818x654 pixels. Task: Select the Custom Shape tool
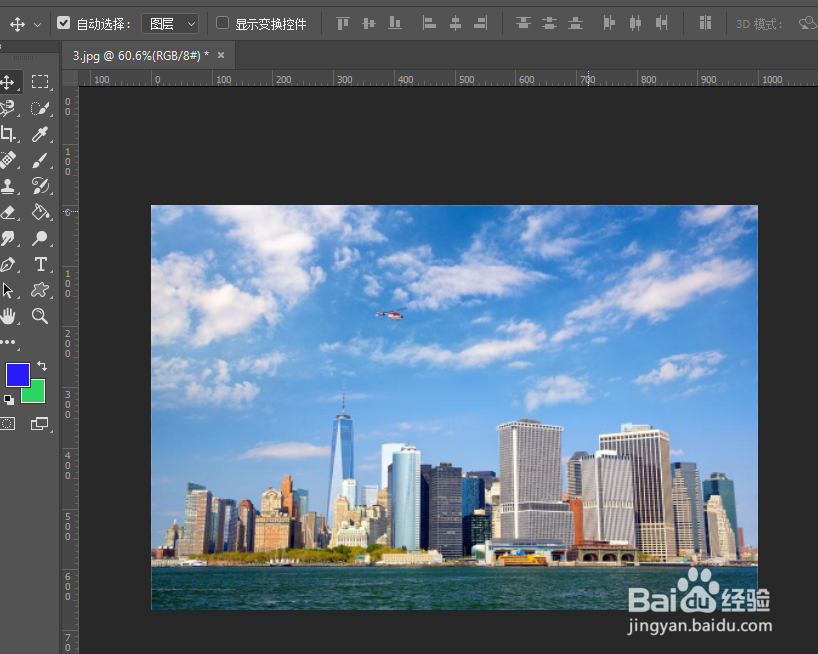(40, 290)
